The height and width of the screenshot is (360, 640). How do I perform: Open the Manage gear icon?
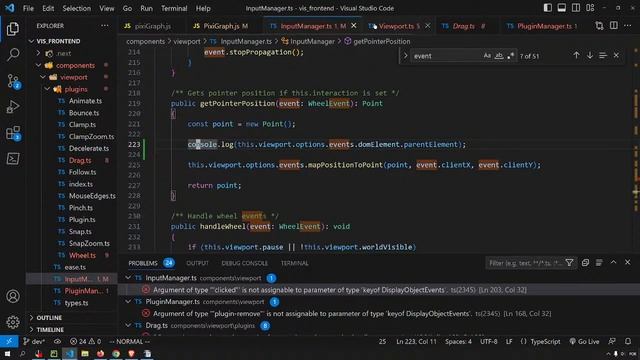coord(13,322)
